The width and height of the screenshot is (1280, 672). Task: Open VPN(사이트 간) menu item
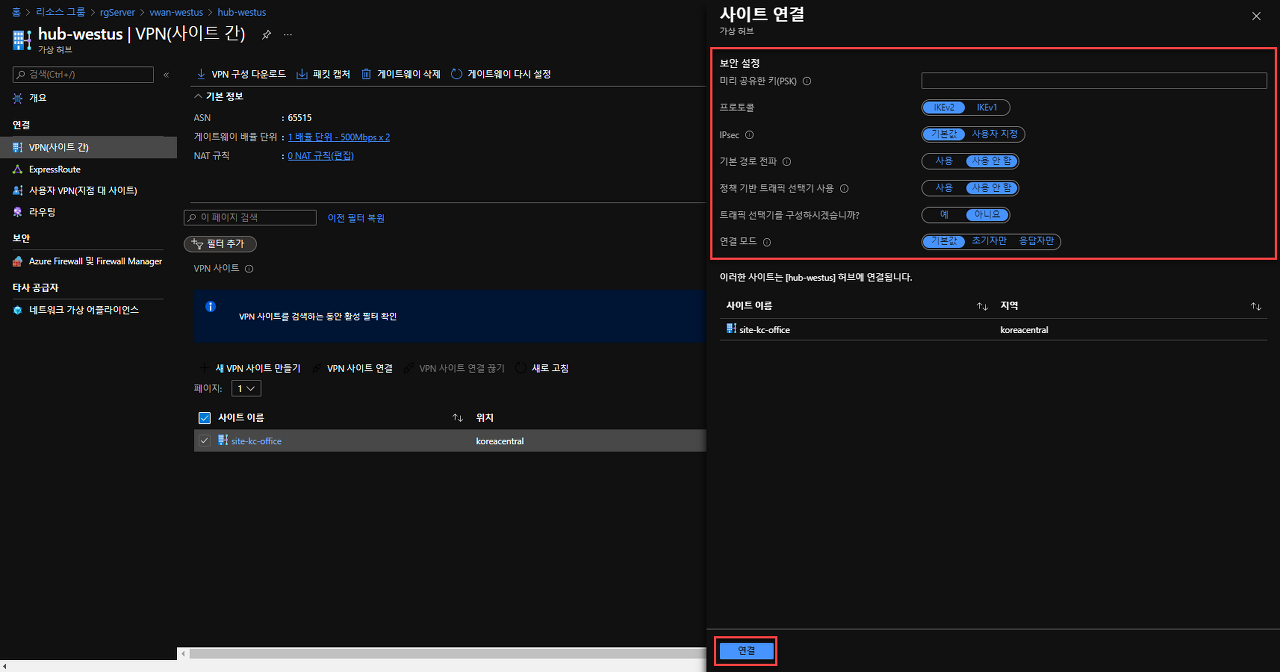(x=88, y=147)
